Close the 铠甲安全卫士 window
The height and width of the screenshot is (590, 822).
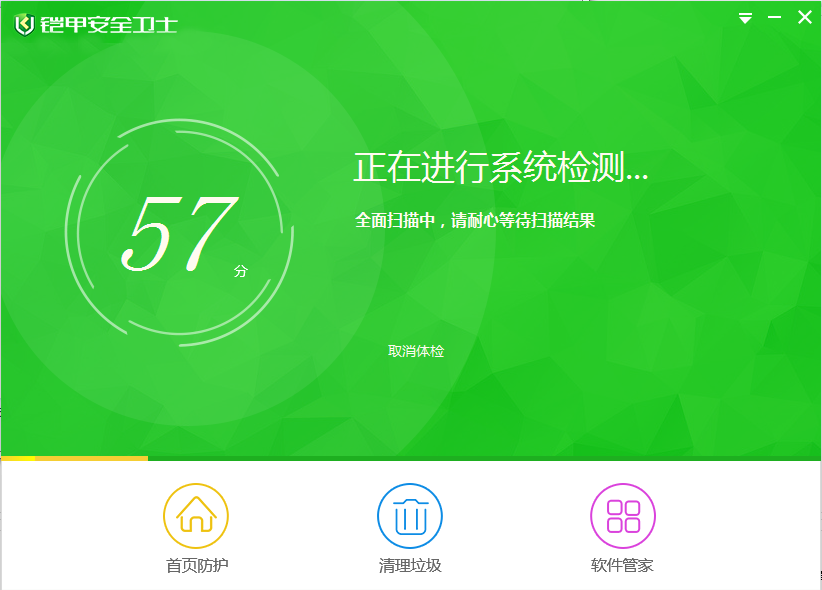(x=804, y=17)
